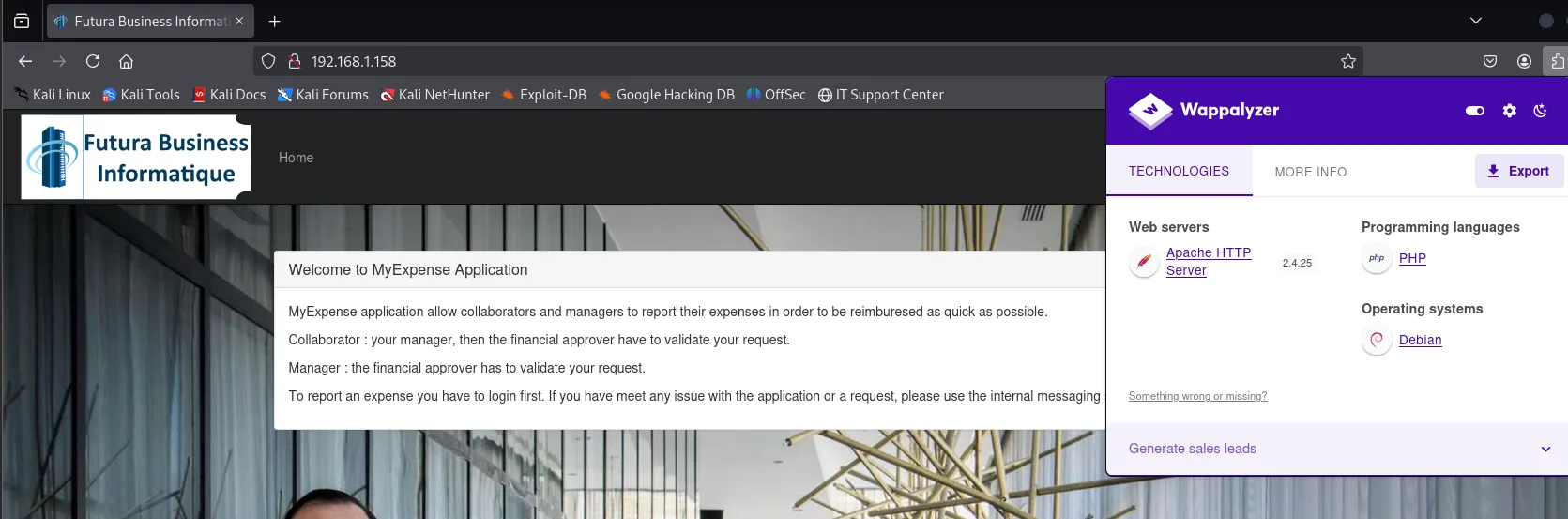Open the Kali NetHunter bookmark
This screenshot has width=1568, height=519.
434,95
